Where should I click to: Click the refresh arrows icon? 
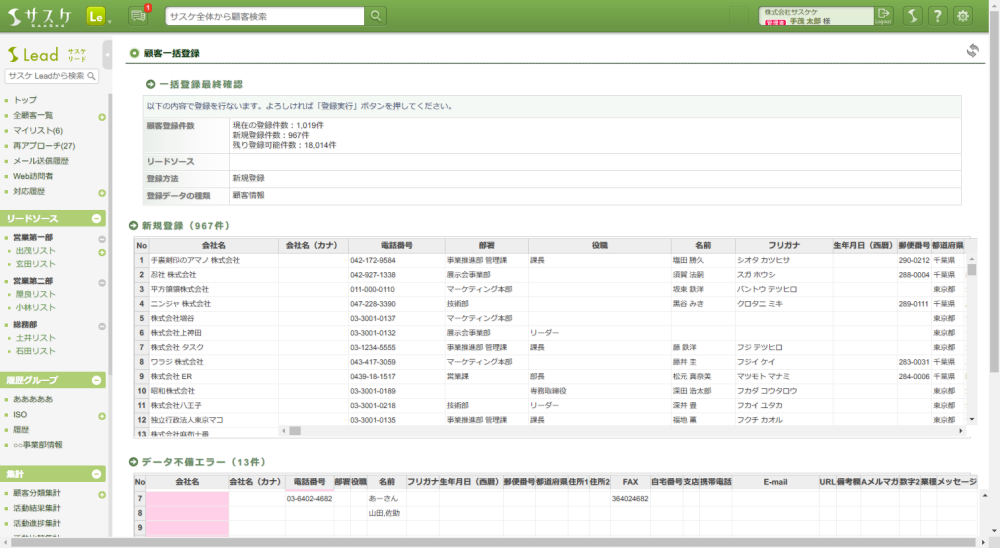click(x=972, y=51)
